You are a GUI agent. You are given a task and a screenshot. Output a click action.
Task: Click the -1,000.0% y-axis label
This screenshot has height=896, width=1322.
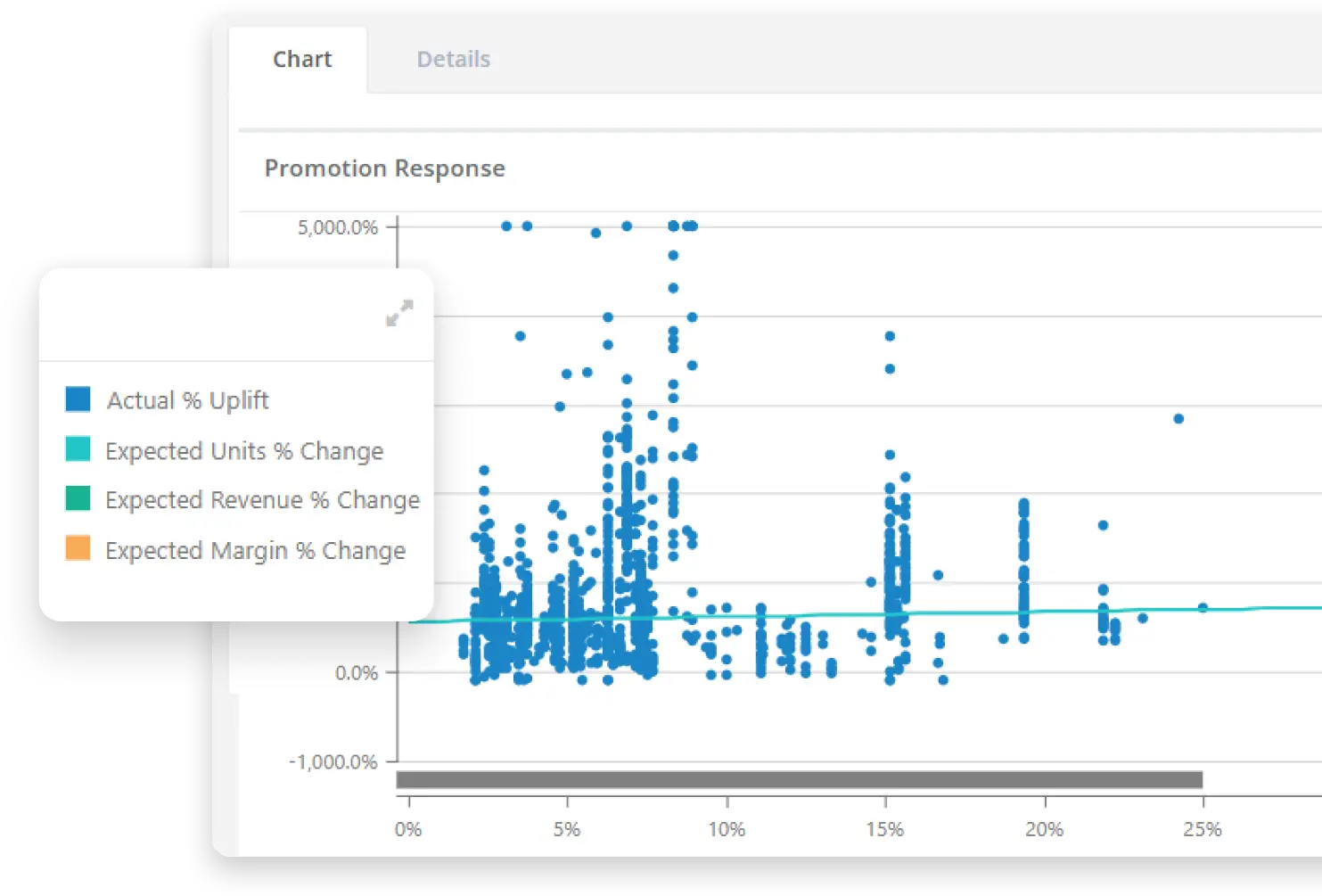click(x=333, y=762)
